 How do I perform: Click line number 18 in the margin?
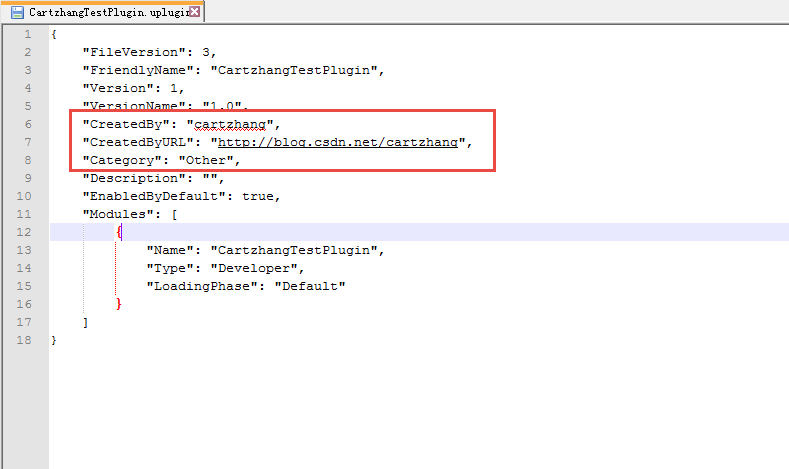point(24,340)
